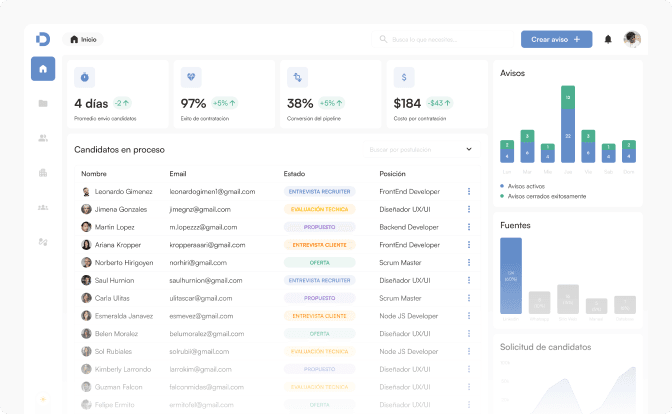Click the Inicio breadcrumb tab
672x414 pixels.
pyautogui.click(x=84, y=39)
